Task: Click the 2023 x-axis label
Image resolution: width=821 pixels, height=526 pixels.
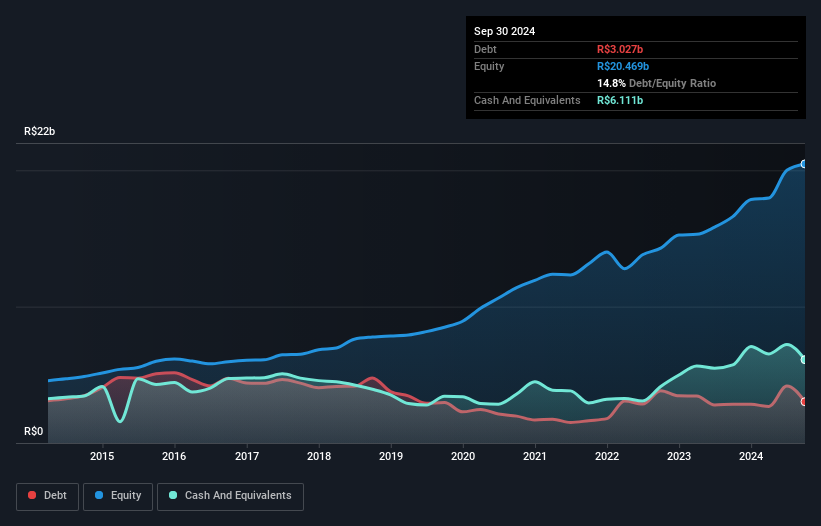Action: click(679, 456)
